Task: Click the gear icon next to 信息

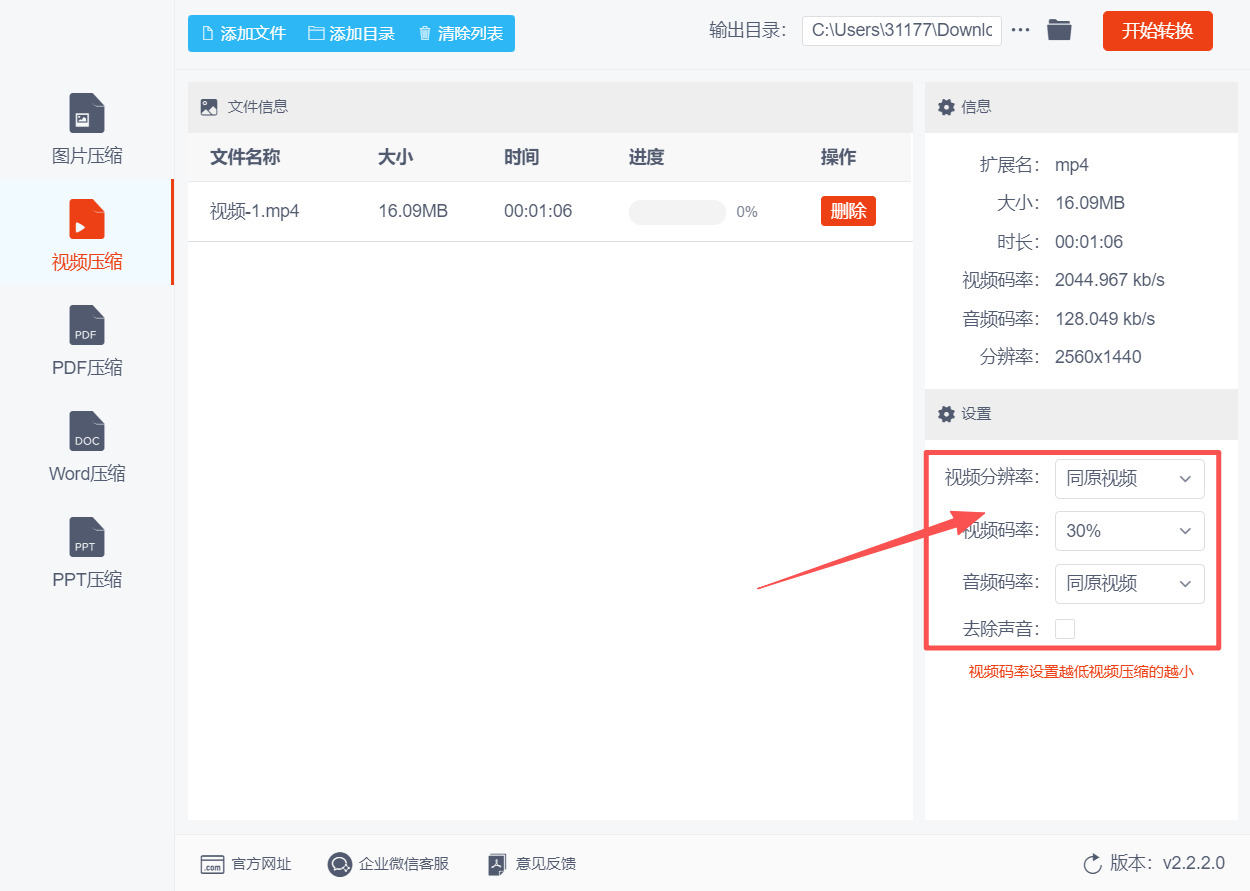Action: [946, 107]
